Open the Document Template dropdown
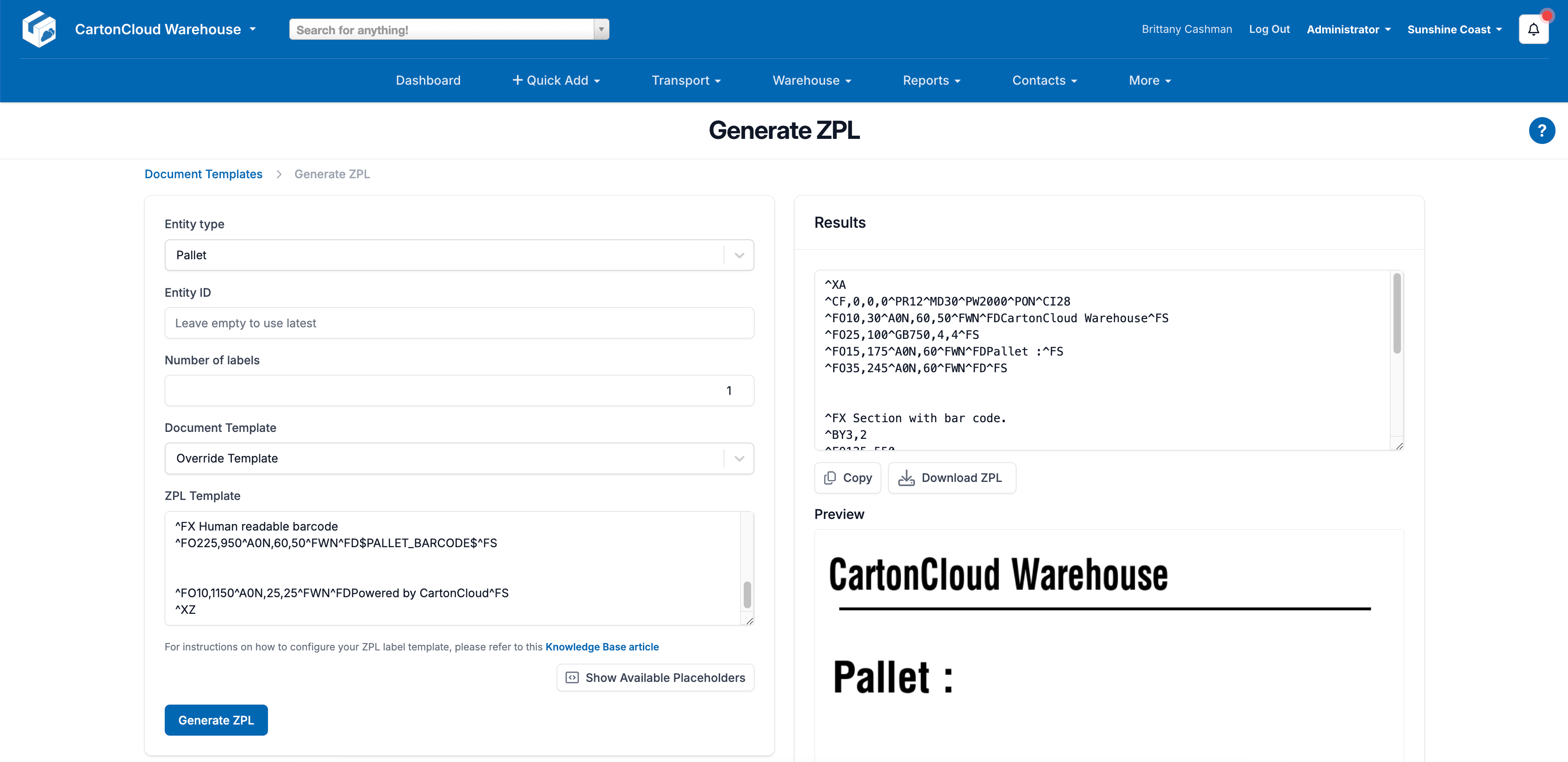Viewport: 1568px width, 762px height. coord(738,458)
